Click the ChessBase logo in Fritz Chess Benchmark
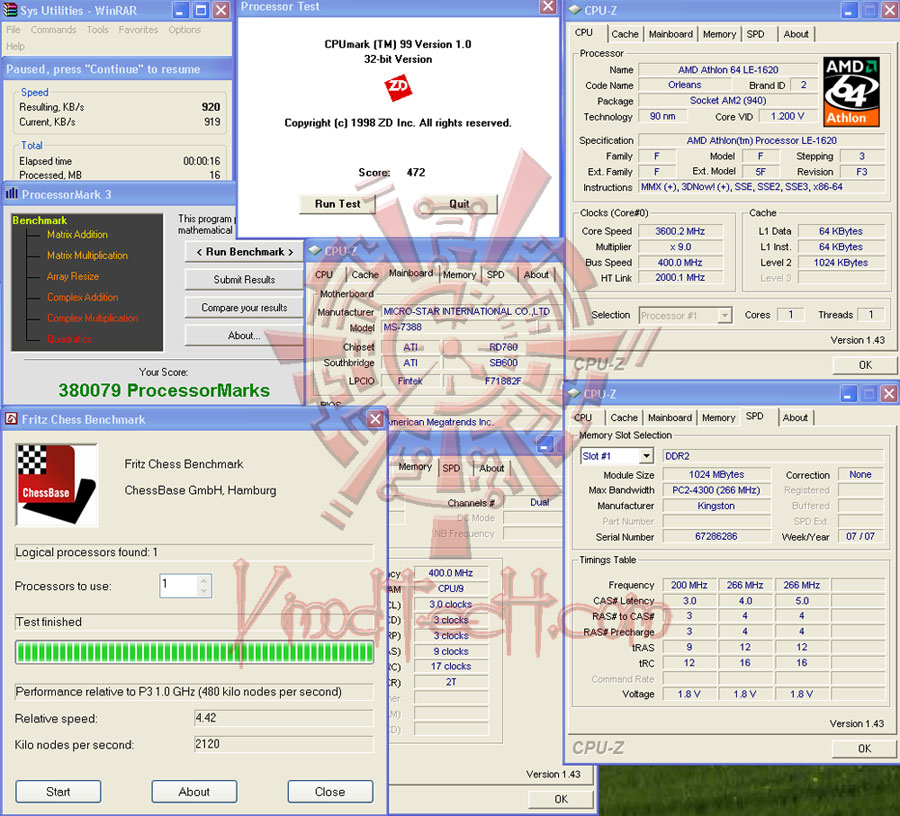This screenshot has width=900, height=816. (56, 484)
